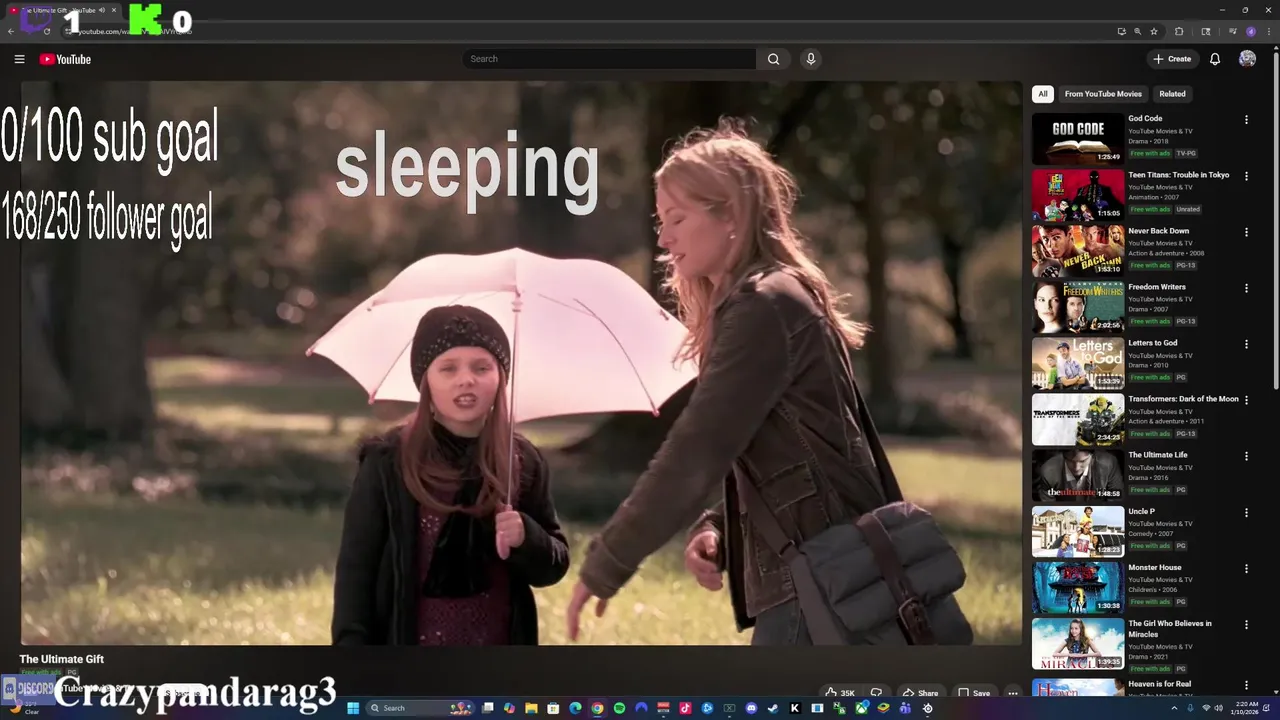
Task: Open Discord from taskbar
Action: click(751, 708)
